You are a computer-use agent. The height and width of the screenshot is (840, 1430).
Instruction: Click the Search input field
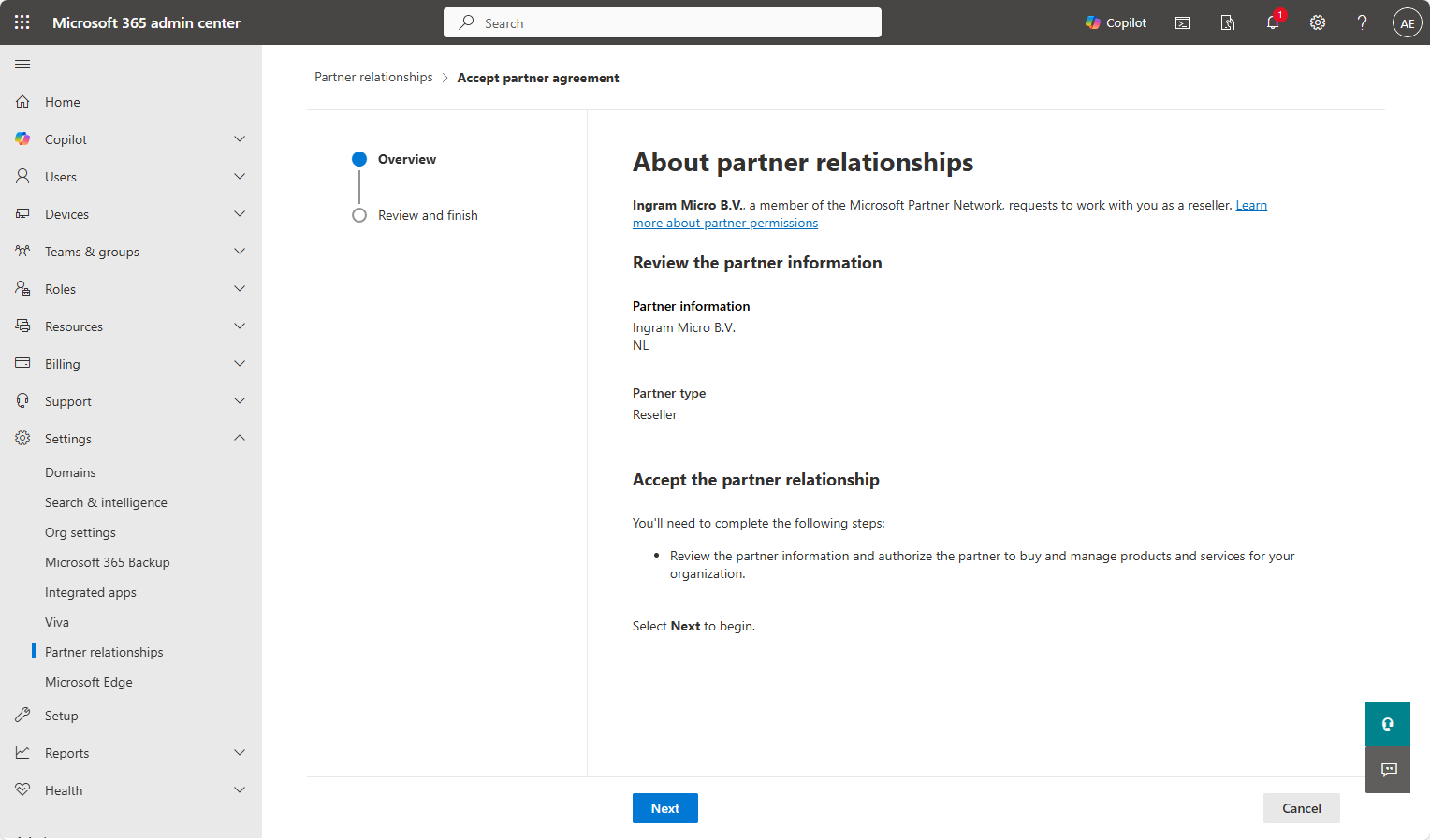point(663,22)
